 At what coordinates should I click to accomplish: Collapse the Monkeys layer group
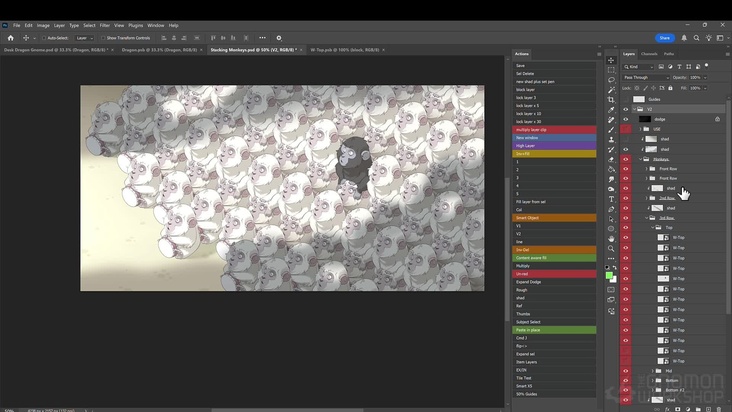(641, 158)
